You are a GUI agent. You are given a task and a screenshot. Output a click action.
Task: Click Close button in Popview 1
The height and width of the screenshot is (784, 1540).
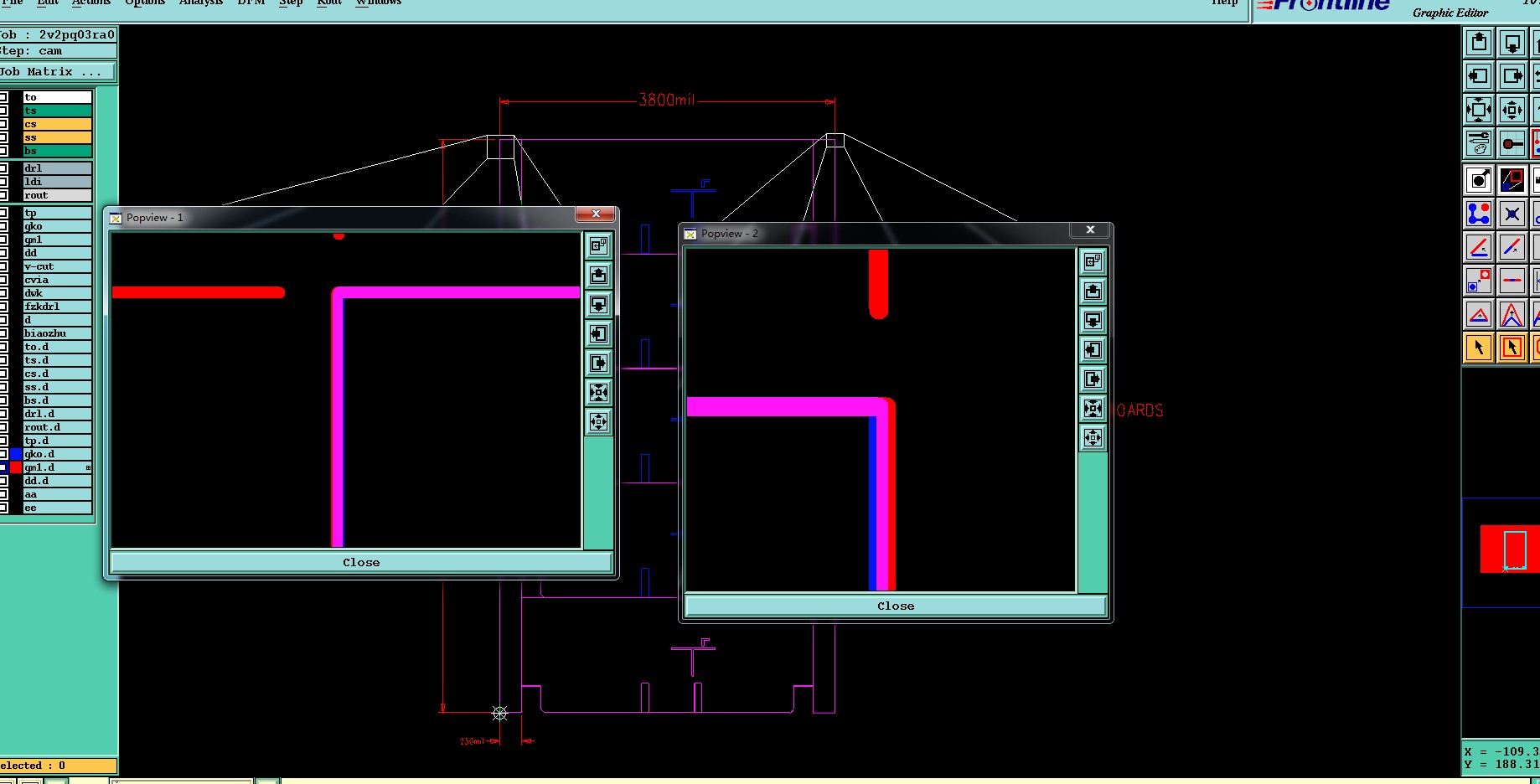(361, 563)
